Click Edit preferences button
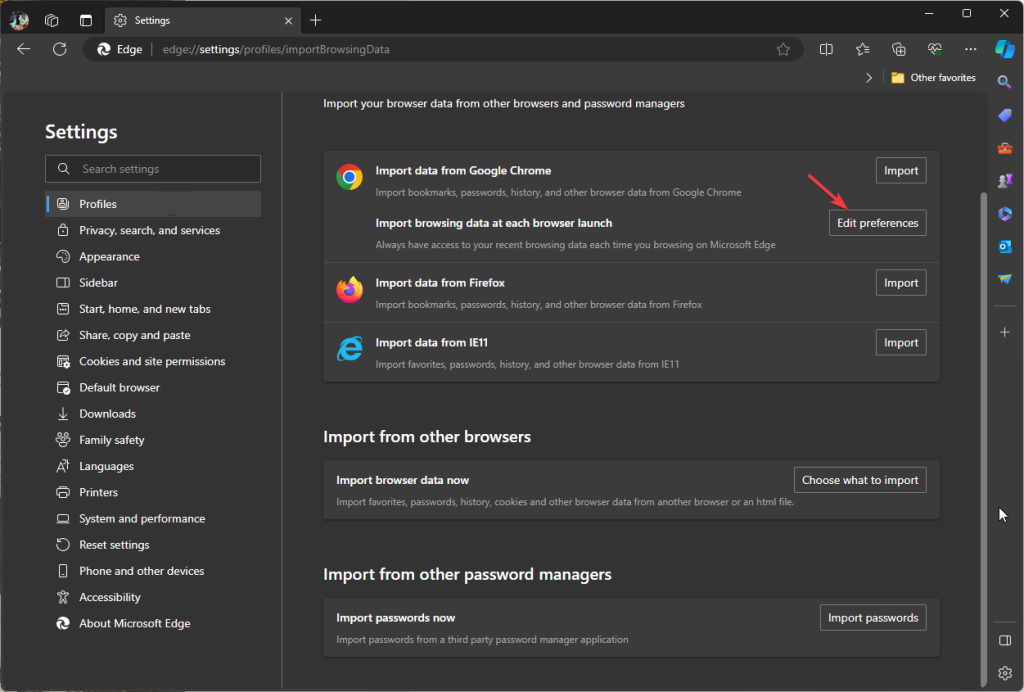 point(877,223)
